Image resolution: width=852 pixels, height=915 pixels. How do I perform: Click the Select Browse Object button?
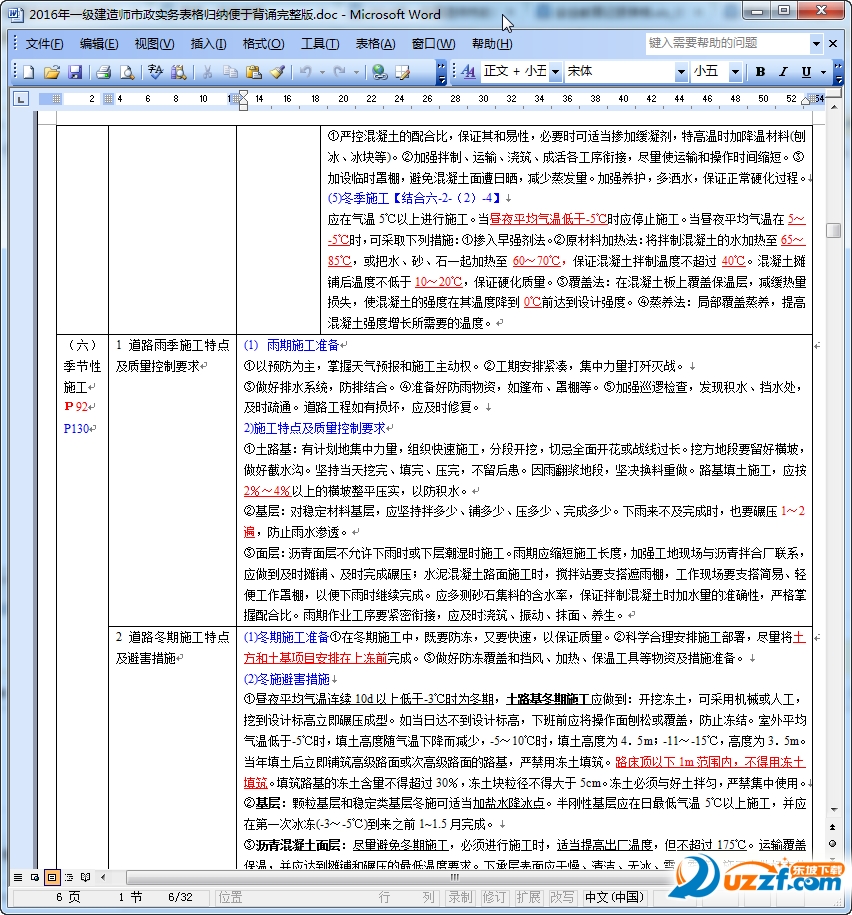click(833, 843)
